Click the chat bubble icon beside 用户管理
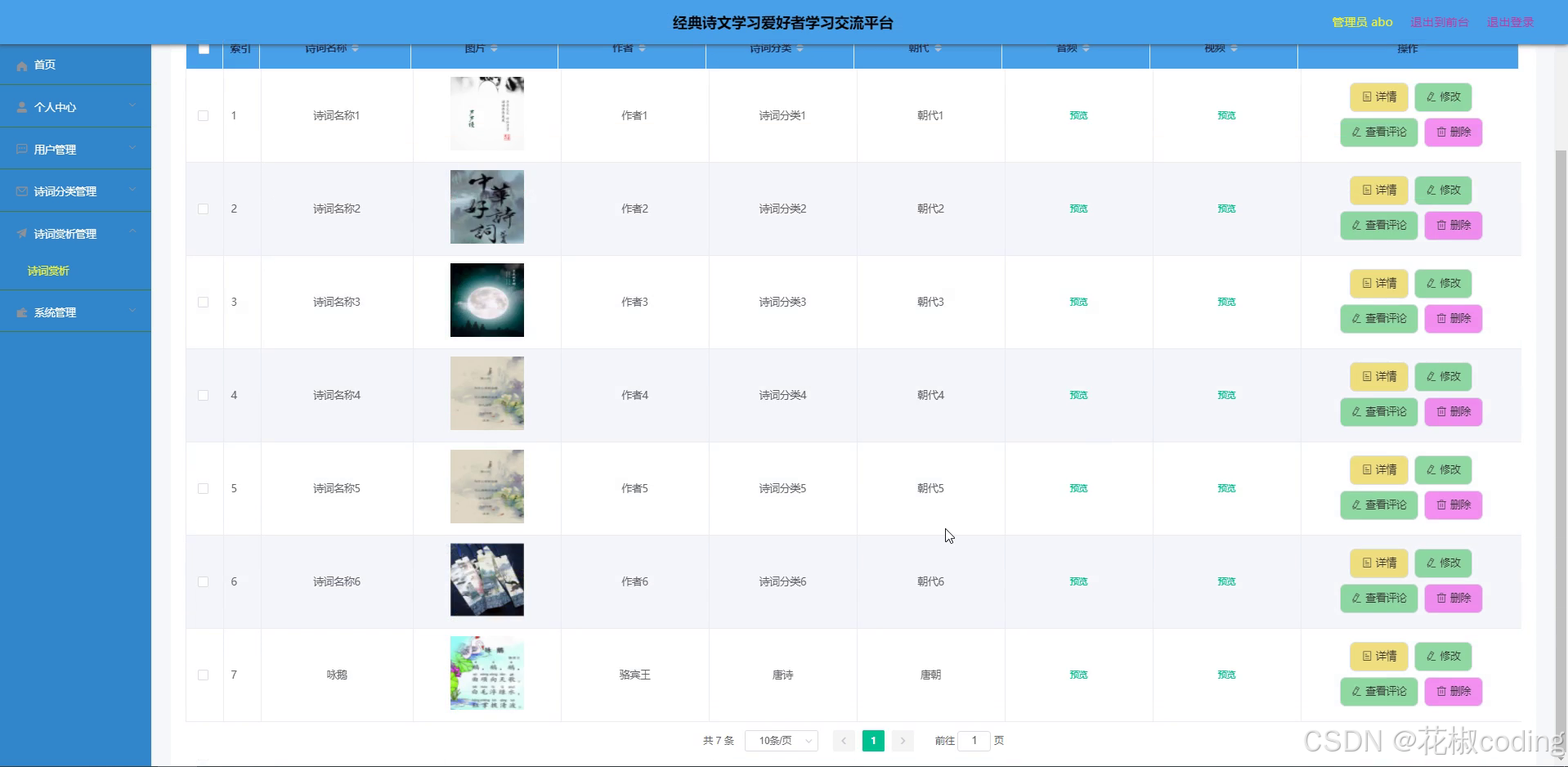This screenshot has height=767, width=1568. coord(20,149)
